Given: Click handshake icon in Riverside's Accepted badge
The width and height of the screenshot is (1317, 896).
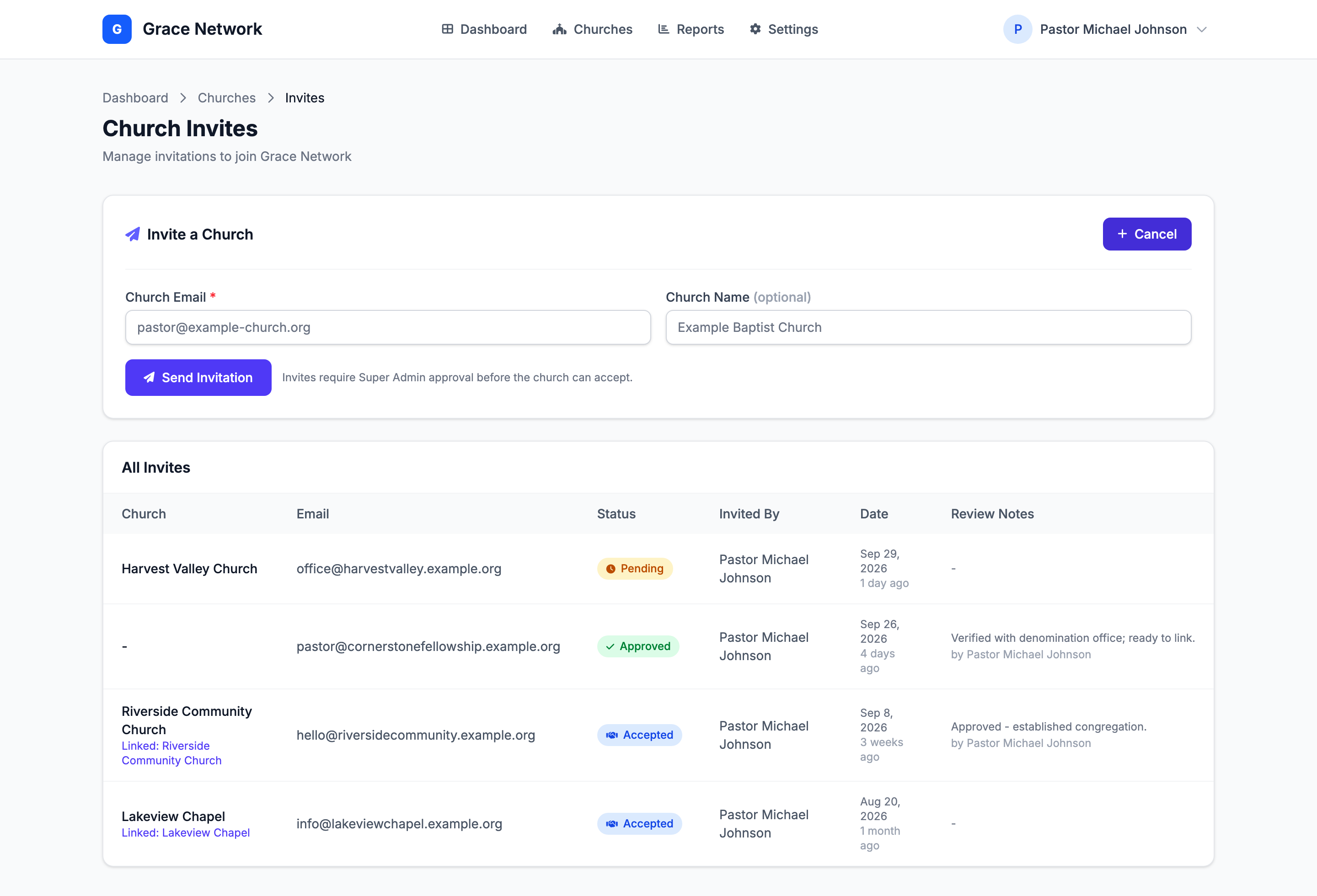Looking at the screenshot, I should point(611,735).
